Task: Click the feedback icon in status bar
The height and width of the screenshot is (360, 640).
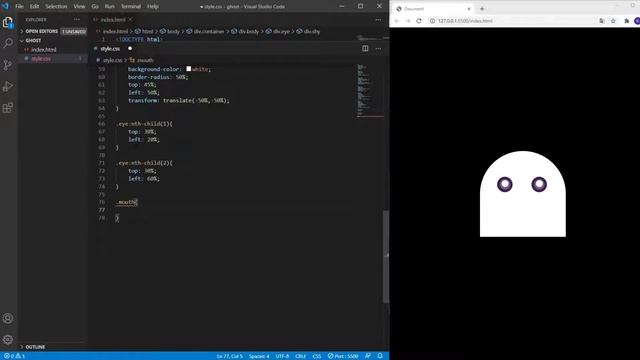Action: click(368, 356)
